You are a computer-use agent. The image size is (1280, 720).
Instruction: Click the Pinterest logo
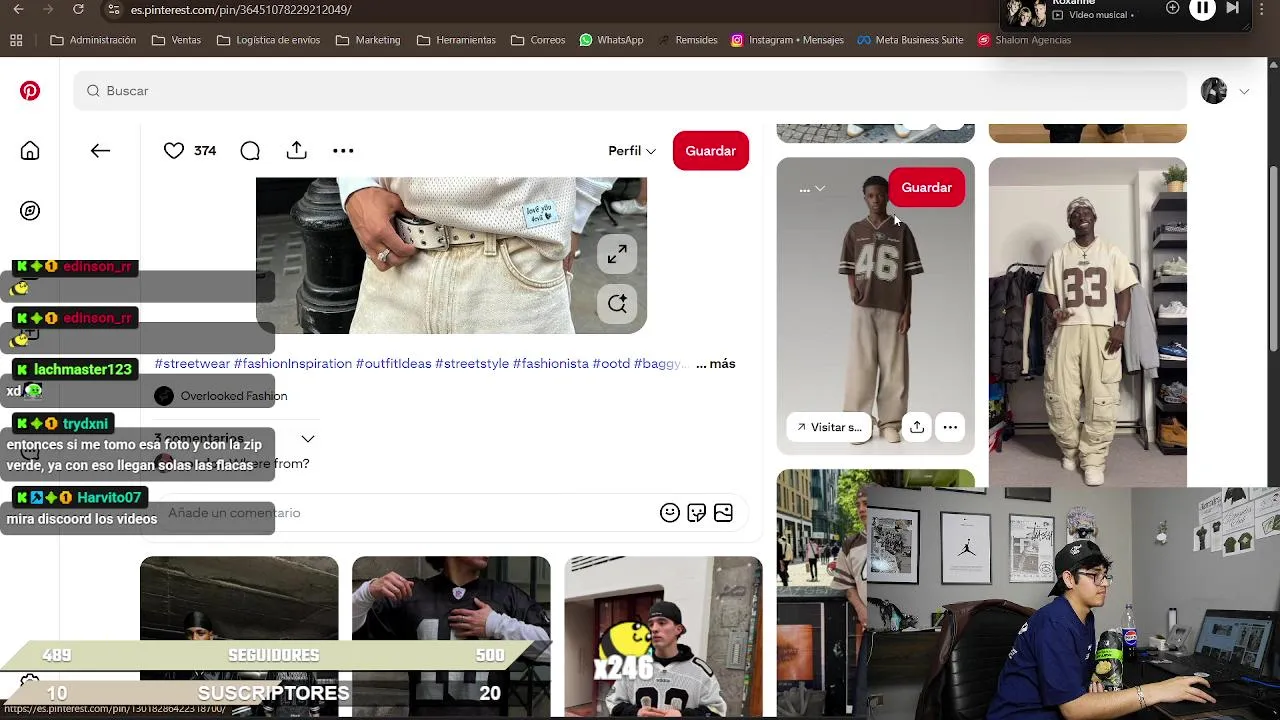[30, 91]
